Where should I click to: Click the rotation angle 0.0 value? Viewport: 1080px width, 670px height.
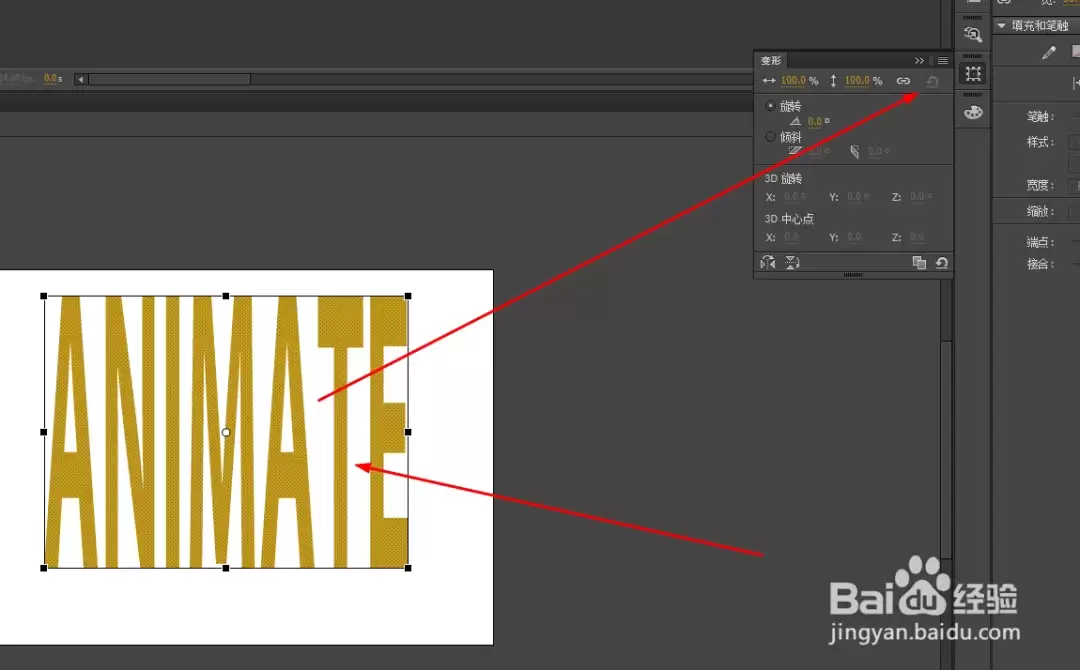coord(815,121)
